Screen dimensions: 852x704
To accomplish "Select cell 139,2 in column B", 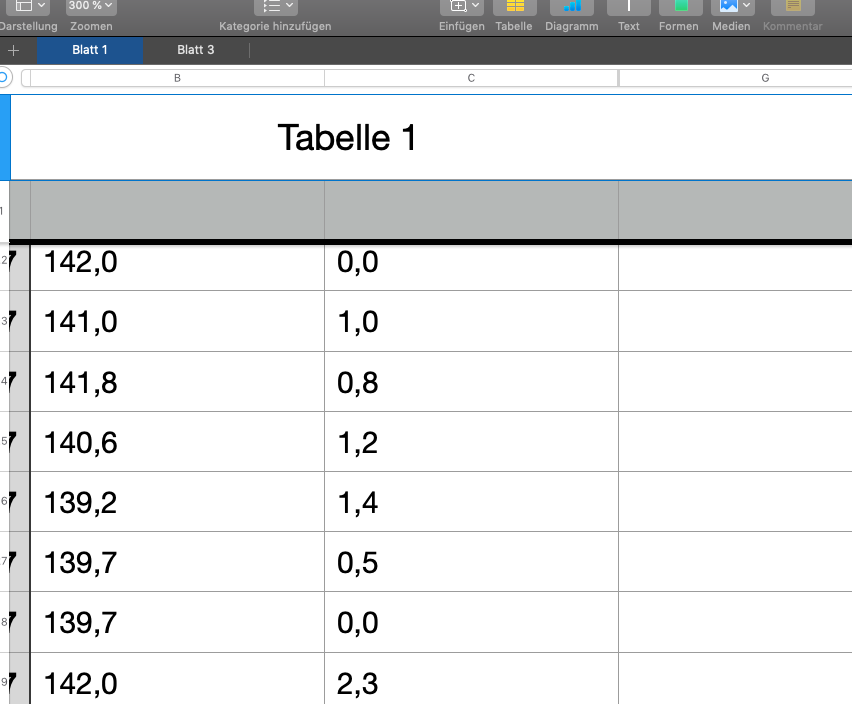I will [178, 502].
